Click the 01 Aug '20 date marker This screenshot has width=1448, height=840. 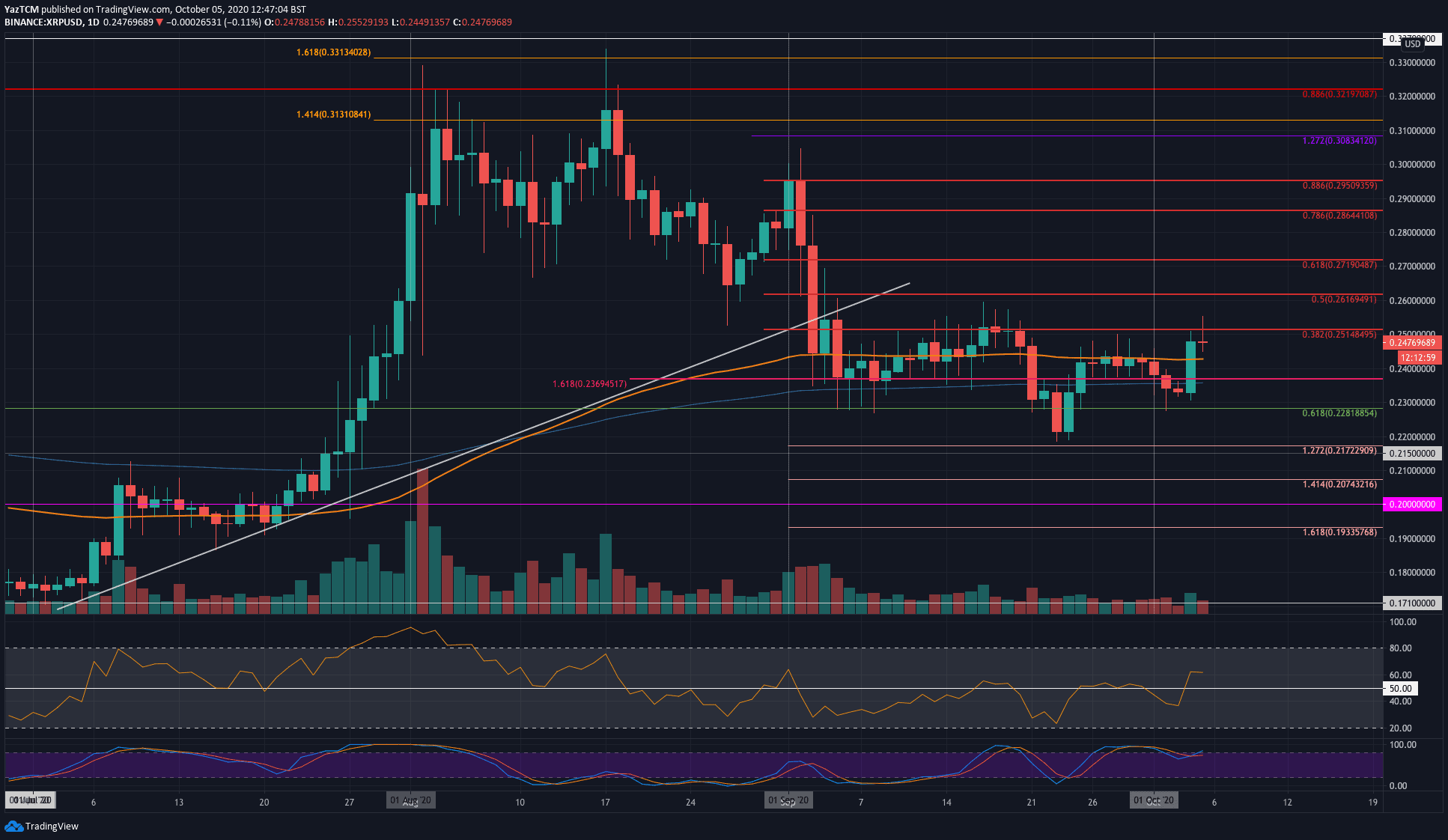click(x=410, y=800)
